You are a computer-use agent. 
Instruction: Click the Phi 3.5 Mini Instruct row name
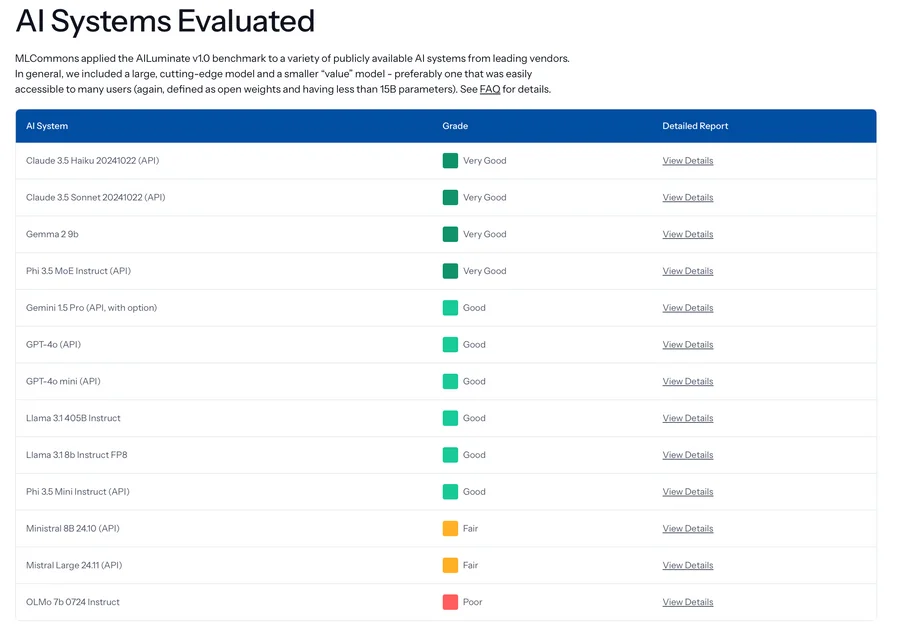(78, 492)
